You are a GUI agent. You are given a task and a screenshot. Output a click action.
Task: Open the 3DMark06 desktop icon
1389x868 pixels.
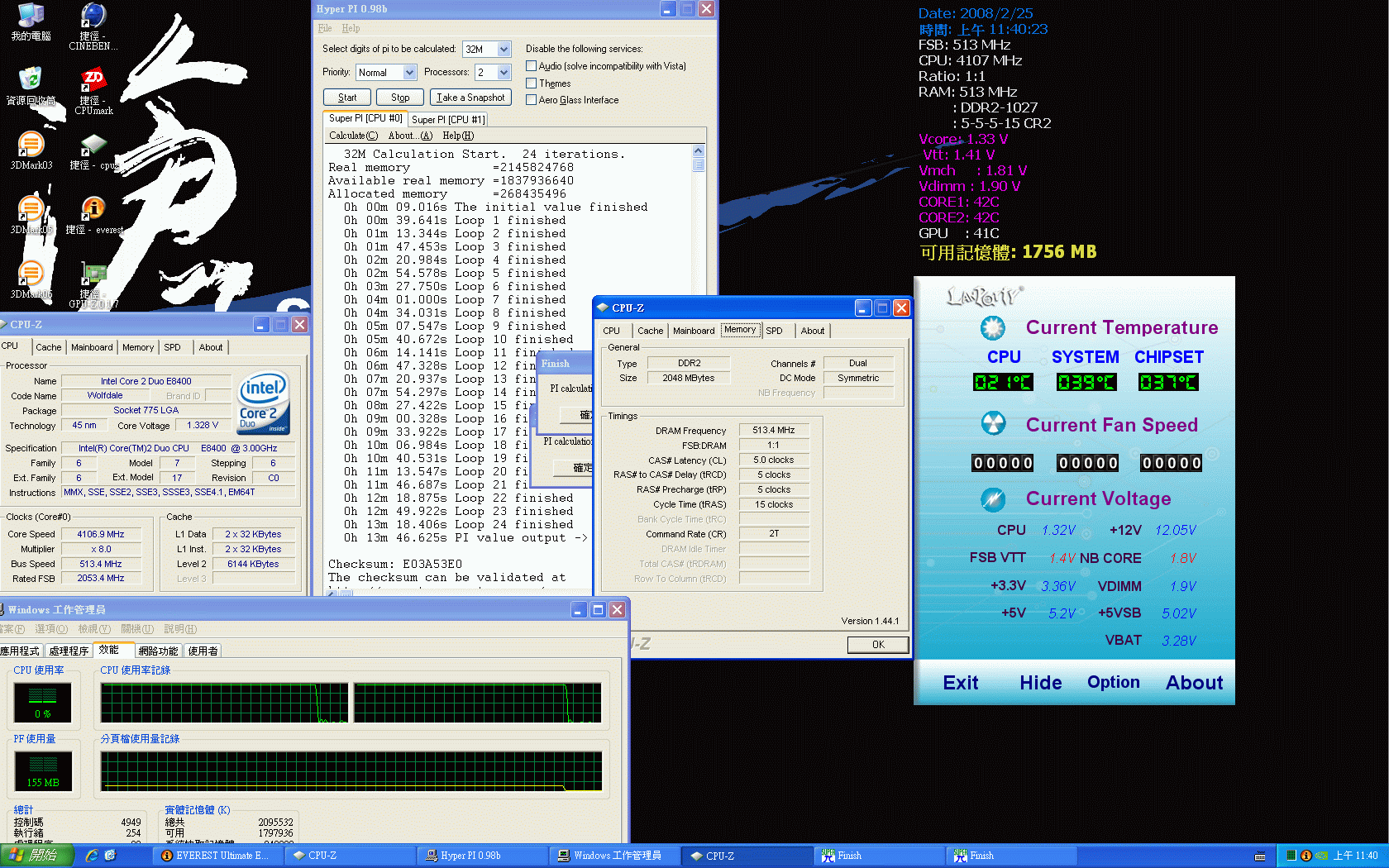point(31,279)
